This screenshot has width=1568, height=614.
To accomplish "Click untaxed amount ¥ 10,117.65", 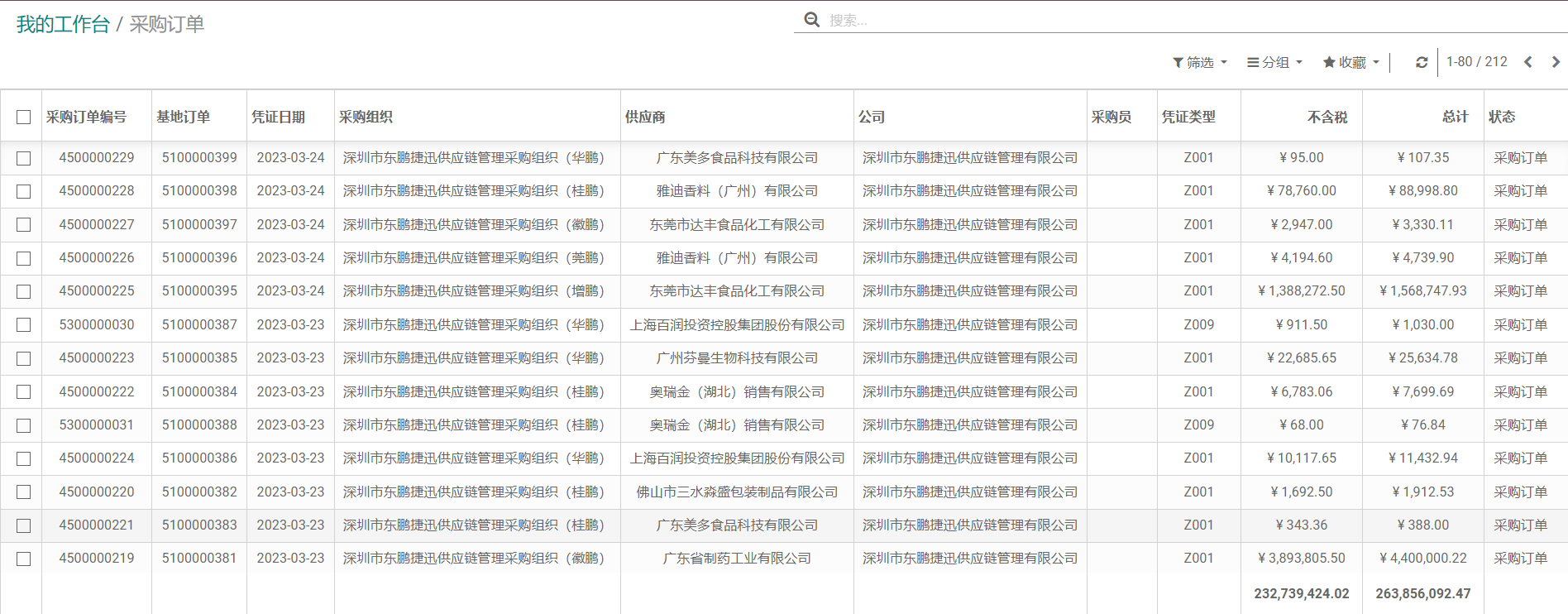I will click(x=1302, y=458).
